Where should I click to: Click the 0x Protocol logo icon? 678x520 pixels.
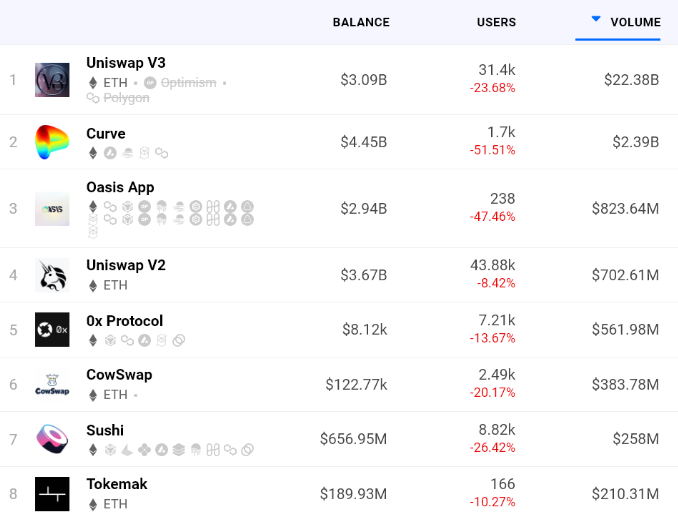click(x=52, y=330)
